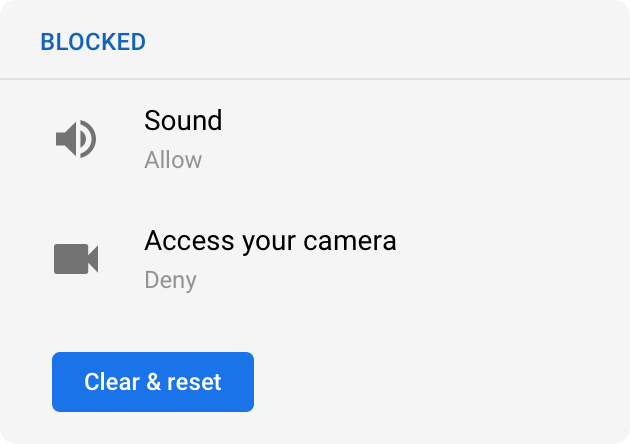This screenshot has width=630, height=444.
Task: Change camera permission from Deny
Action: tap(170, 280)
